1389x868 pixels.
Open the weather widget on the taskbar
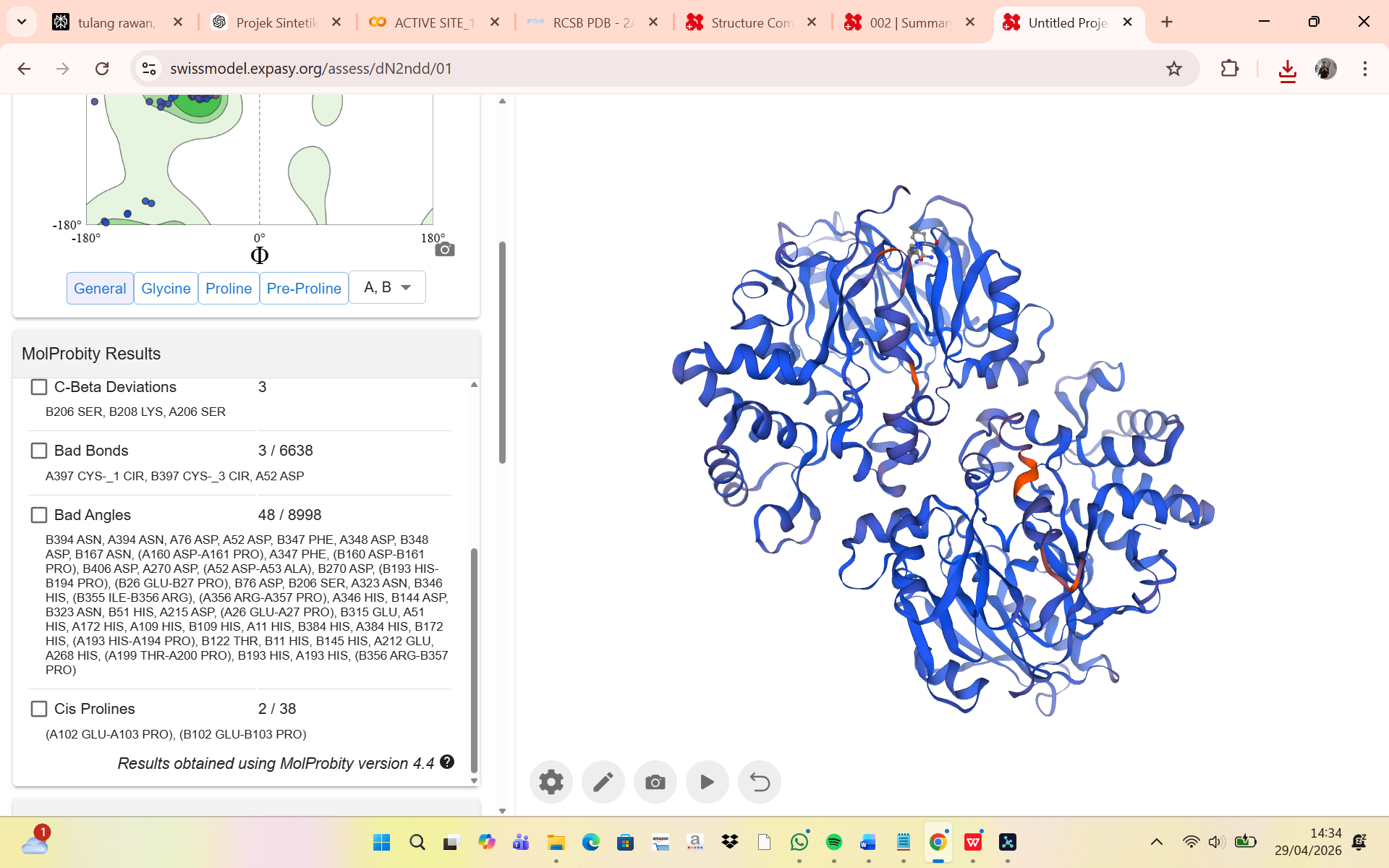tap(35, 842)
